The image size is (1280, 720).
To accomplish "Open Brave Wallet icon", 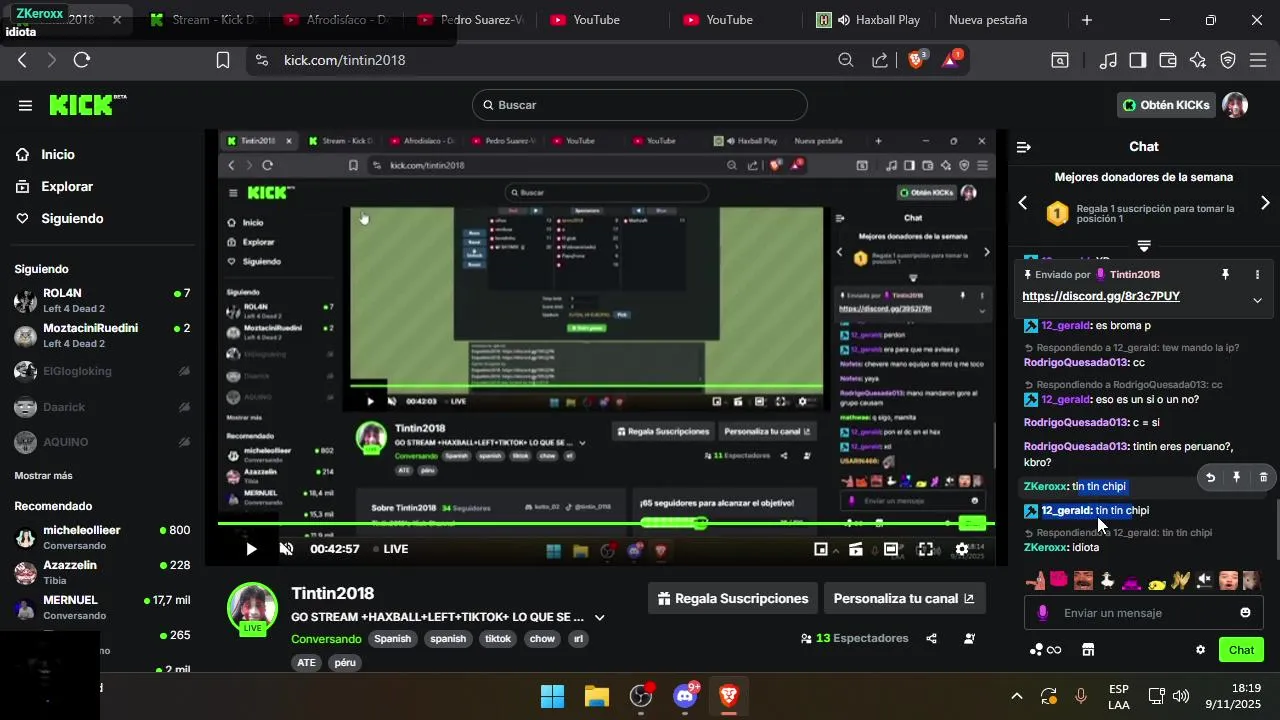I will pyautogui.click(x=1168, y=60).
